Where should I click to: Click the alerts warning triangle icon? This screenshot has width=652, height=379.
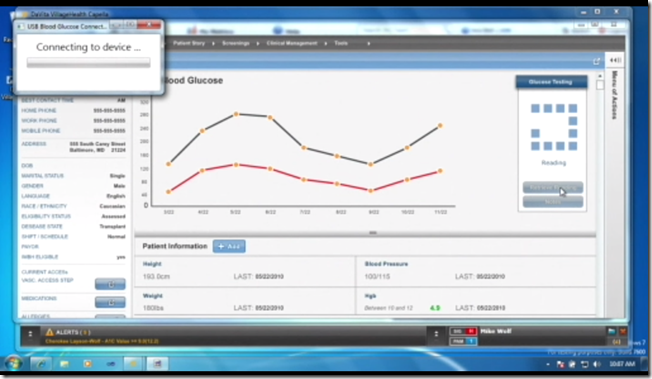(x=49, y=332)
